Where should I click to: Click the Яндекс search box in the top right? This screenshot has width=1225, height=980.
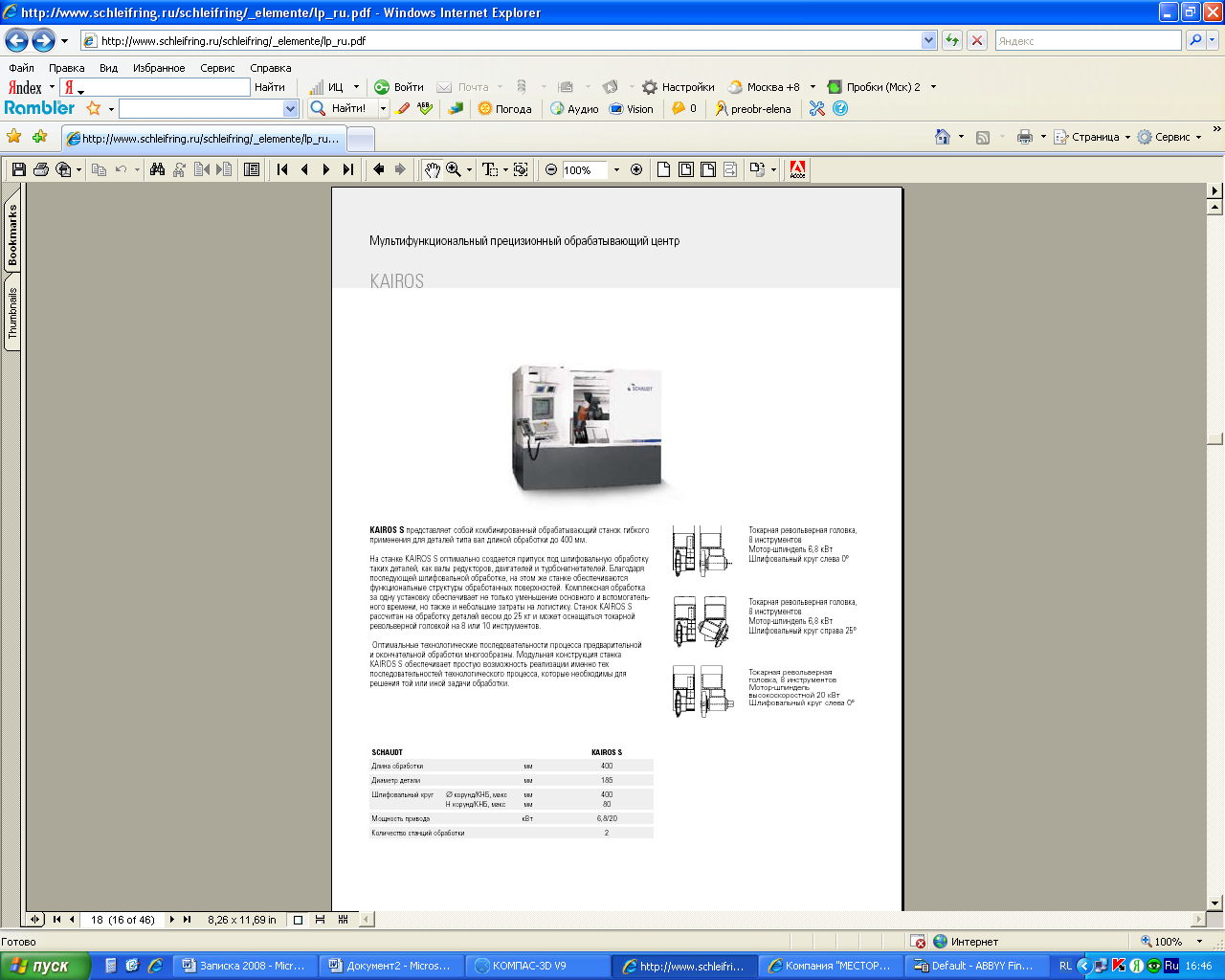1088,40
